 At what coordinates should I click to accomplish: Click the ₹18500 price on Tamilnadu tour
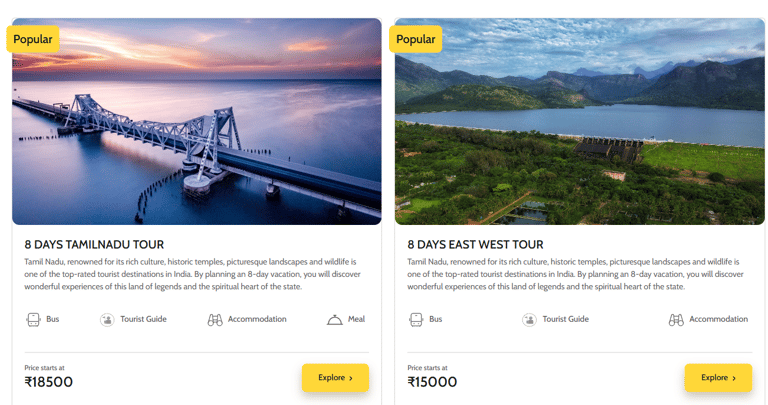coord(49,382)
